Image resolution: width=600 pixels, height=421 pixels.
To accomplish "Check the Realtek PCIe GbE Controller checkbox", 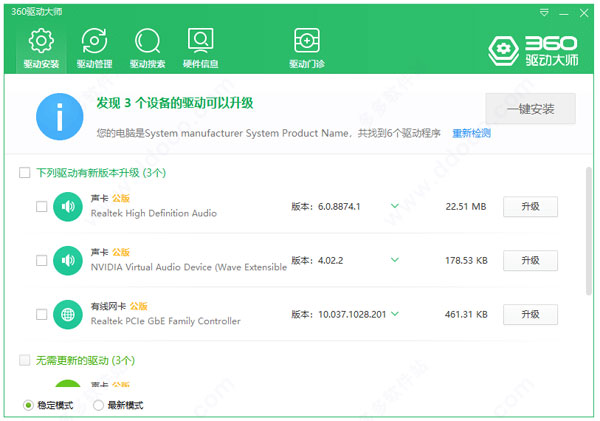I will (41, 315).
